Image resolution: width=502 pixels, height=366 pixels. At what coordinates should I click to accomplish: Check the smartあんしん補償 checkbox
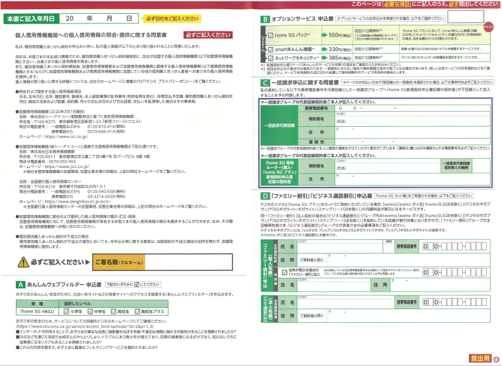(x=271, y=49)
